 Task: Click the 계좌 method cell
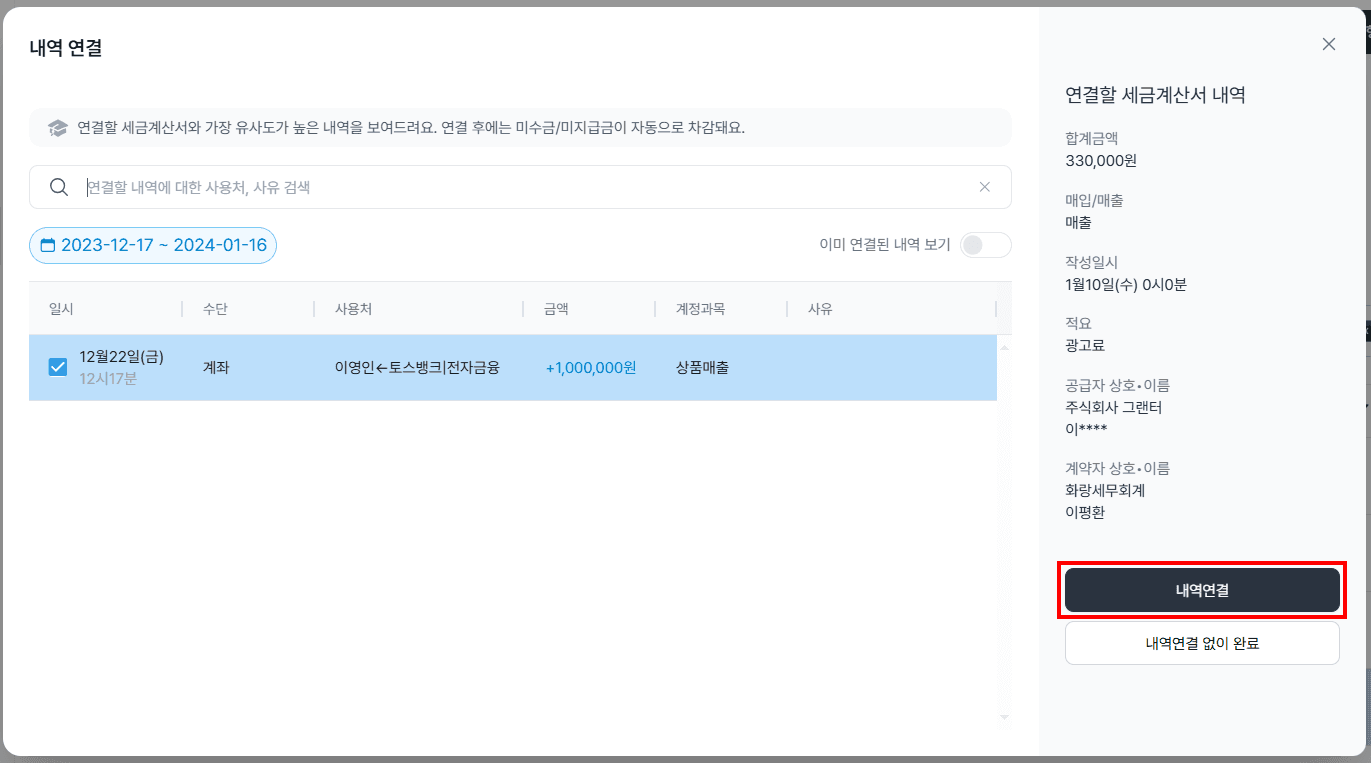(x=216, y=367)
